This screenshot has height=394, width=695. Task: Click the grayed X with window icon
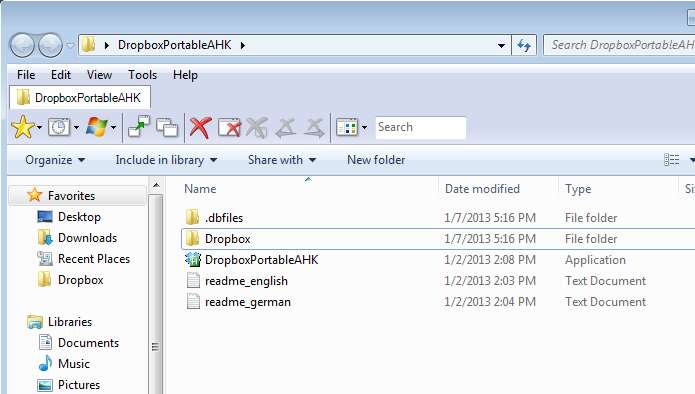coord(257,128)
